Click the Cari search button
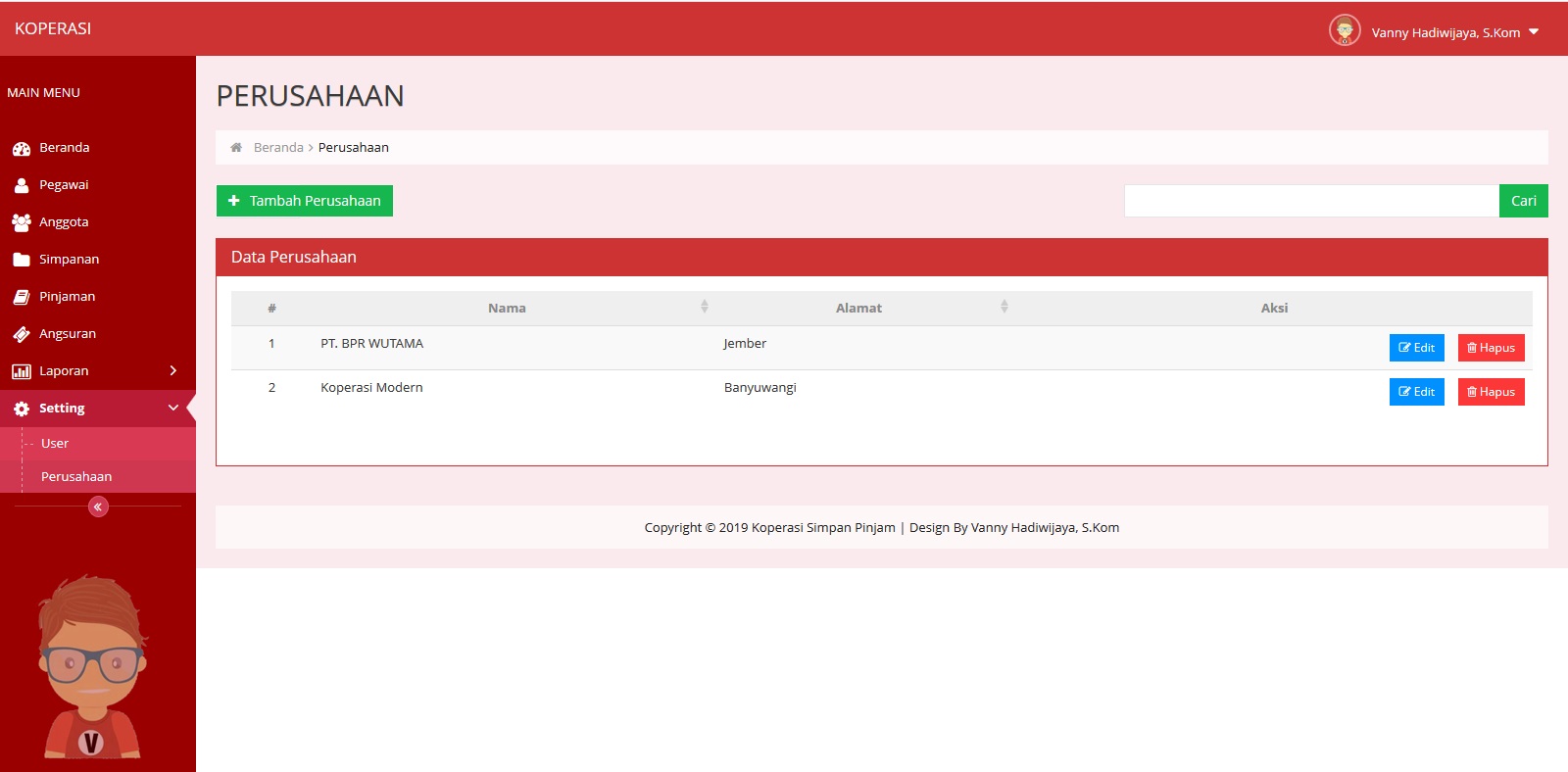The width and height of the screenshot is (1568, 772). 1524,201
